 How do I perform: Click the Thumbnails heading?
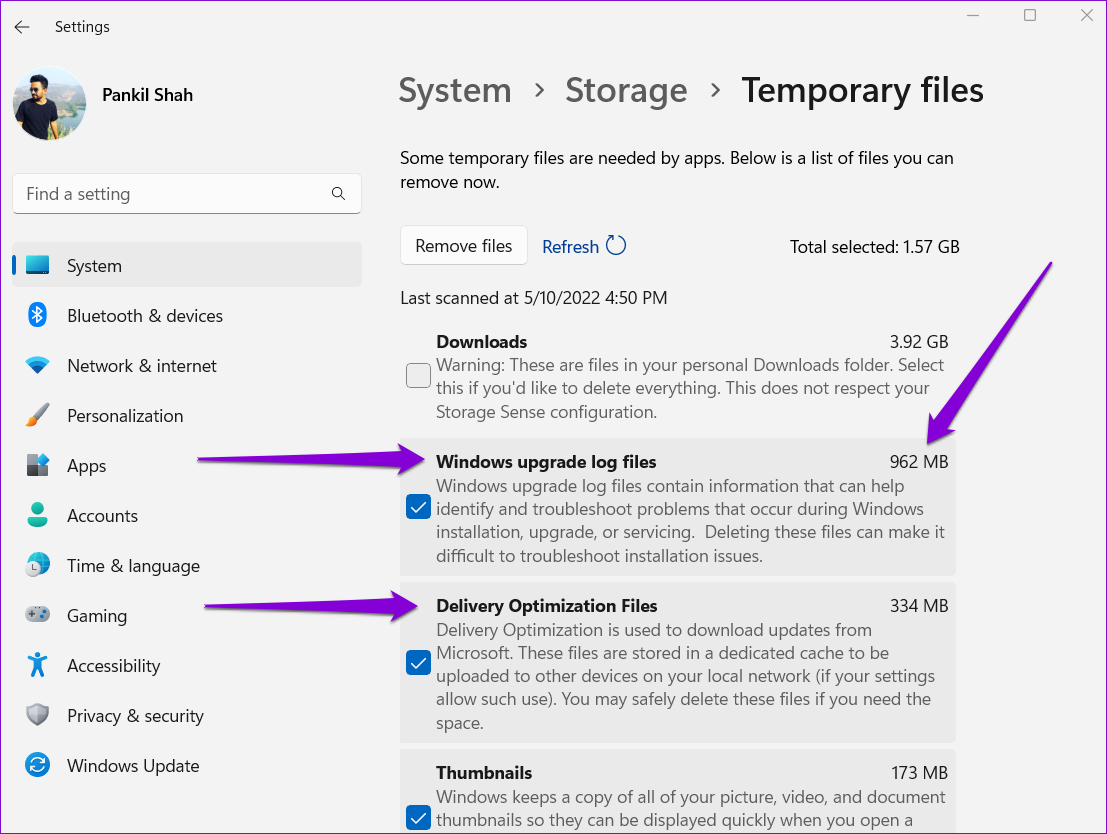point(484,773)
